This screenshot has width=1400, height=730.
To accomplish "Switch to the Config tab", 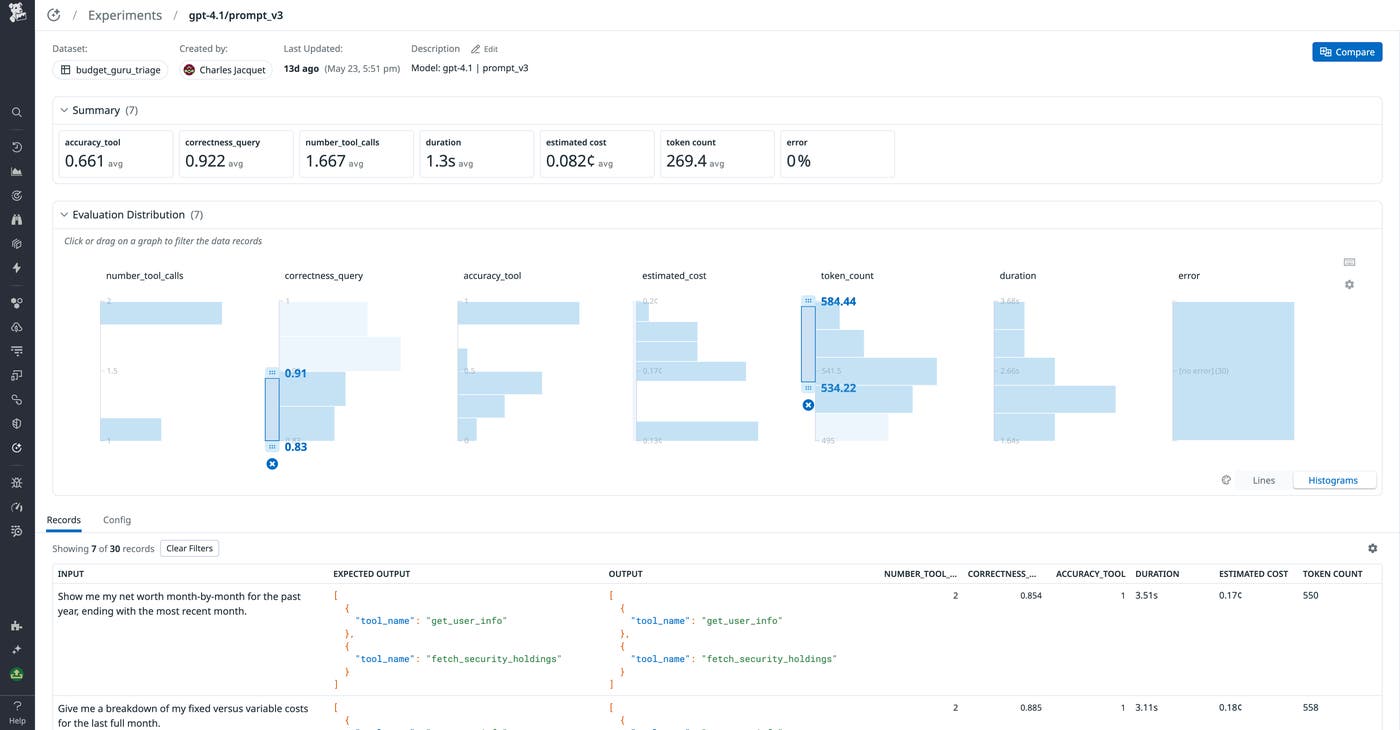I will coord(117,520).
